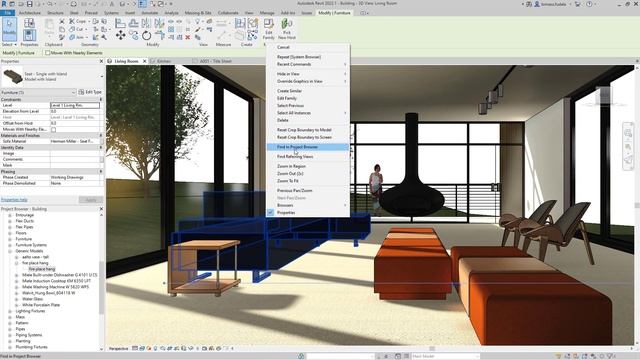Open the Select panel dropdown
This screenshot has width=640, height=360.
click(x=9, y=44)
